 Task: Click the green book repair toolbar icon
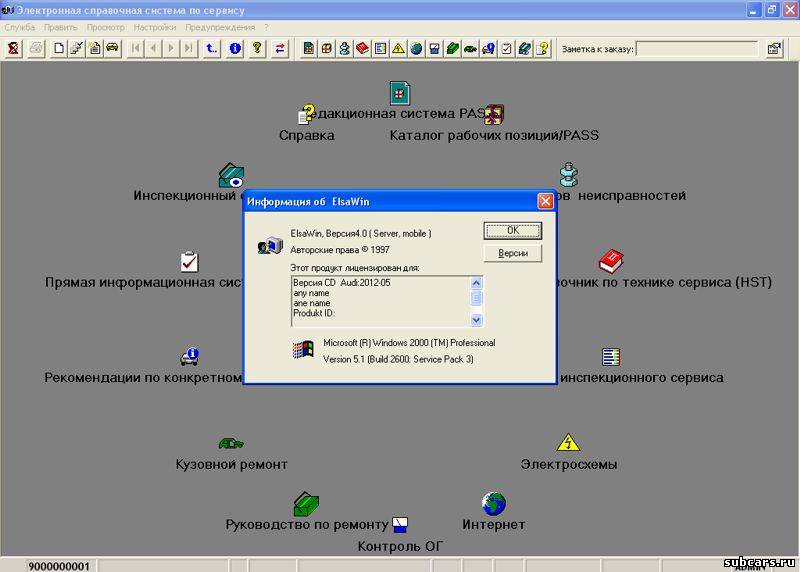453,48
